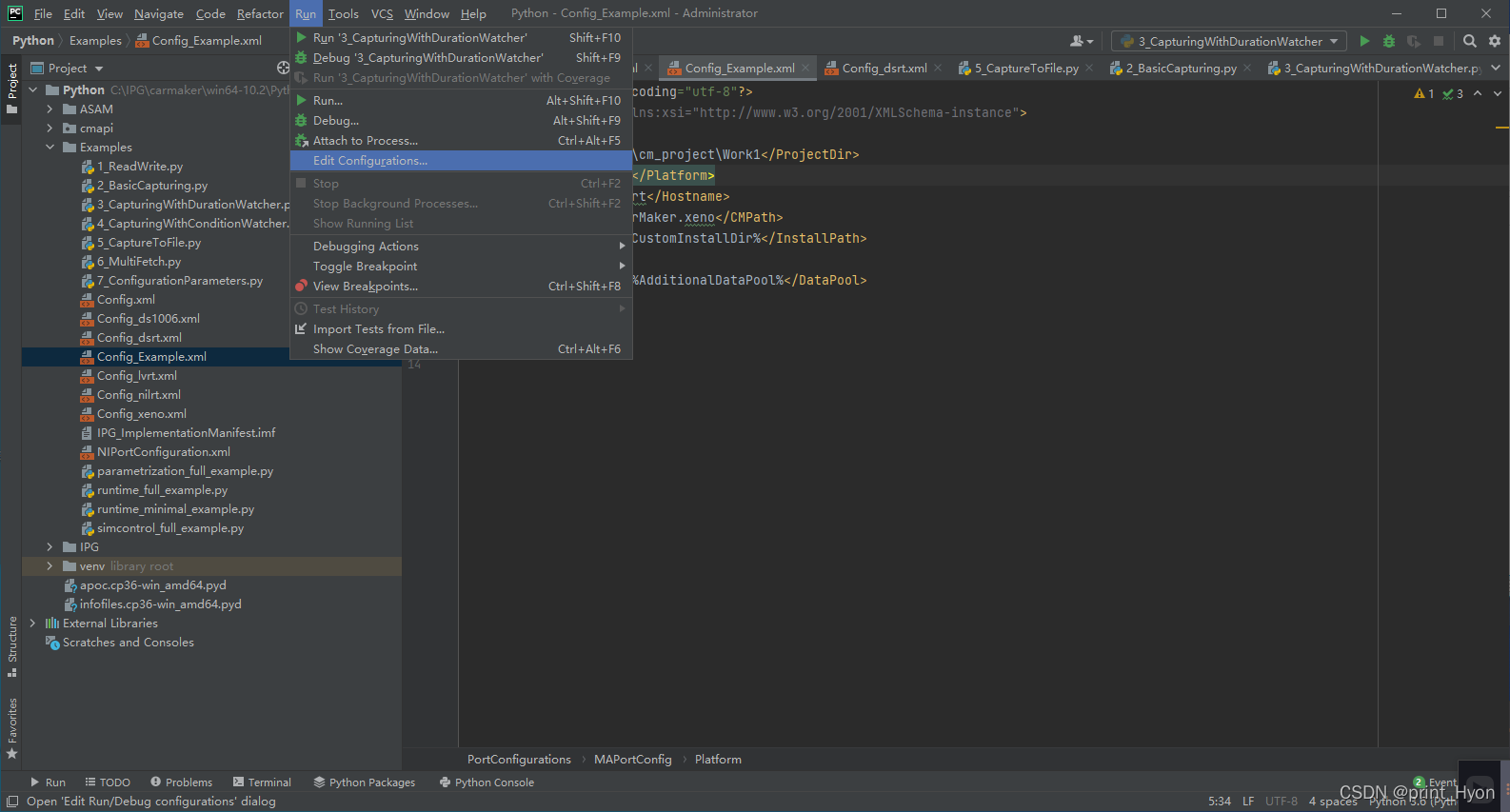Choose View Breakpoints... menu entry
Screen dimensions: 1510x812
461,286
